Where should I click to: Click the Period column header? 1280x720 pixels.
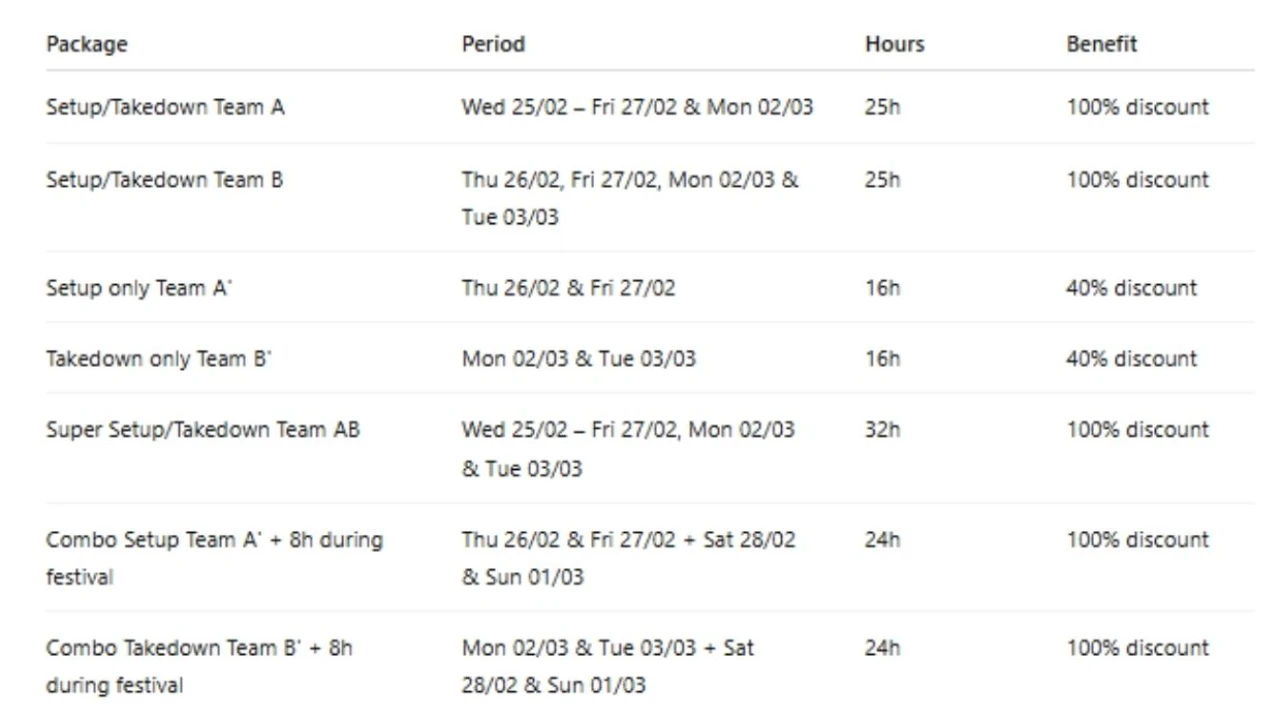[x=493, y=44]
